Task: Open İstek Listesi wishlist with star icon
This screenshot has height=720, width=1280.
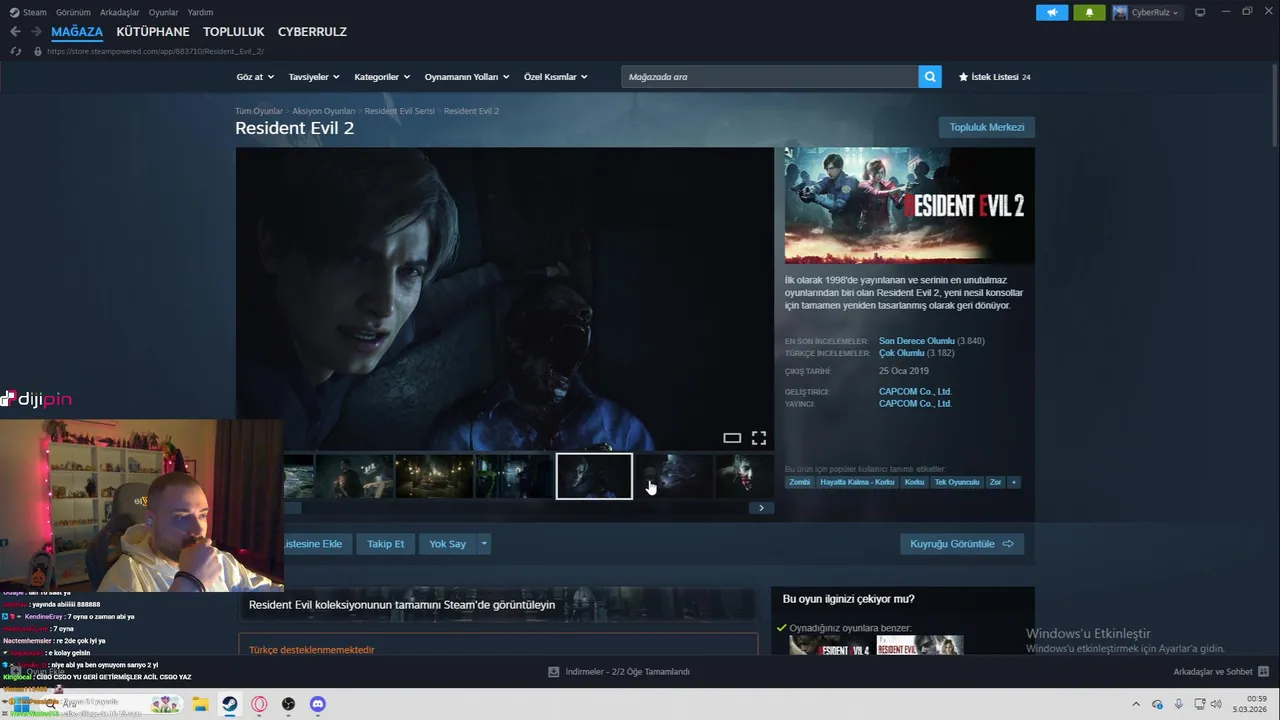Action: tap(994, 77)
